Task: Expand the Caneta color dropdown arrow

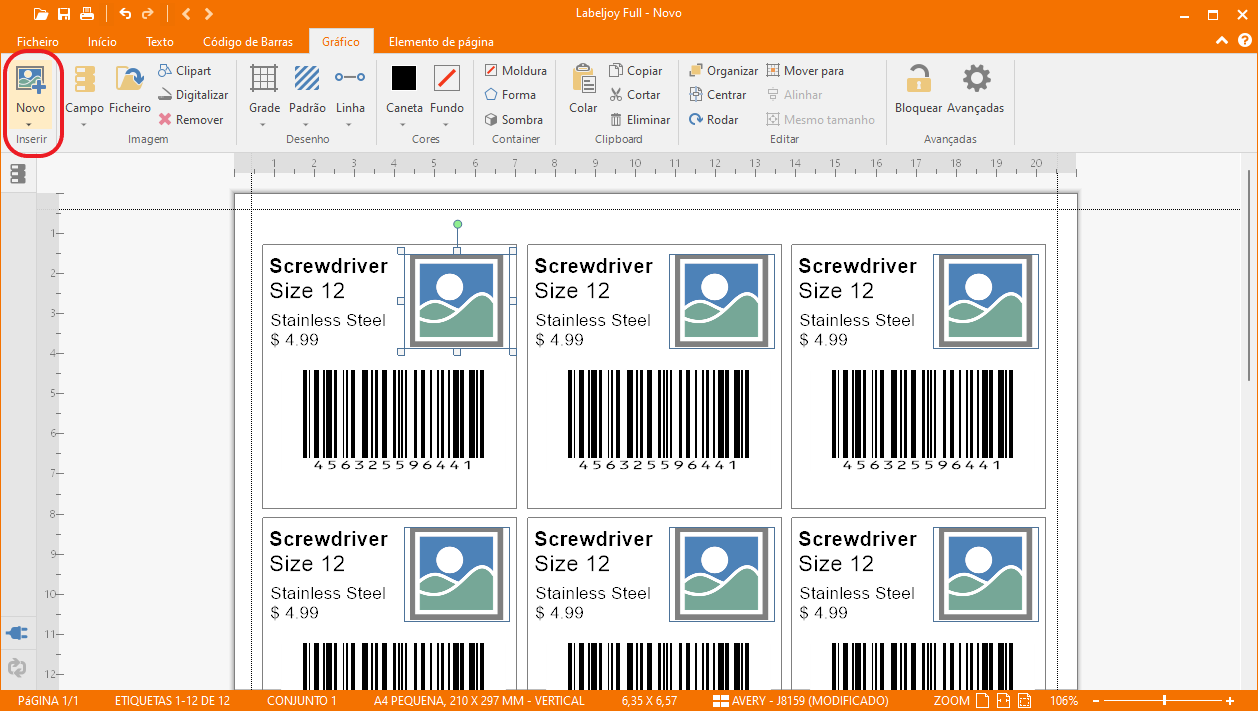Action: pyautogui.click(x=404, y=125)
